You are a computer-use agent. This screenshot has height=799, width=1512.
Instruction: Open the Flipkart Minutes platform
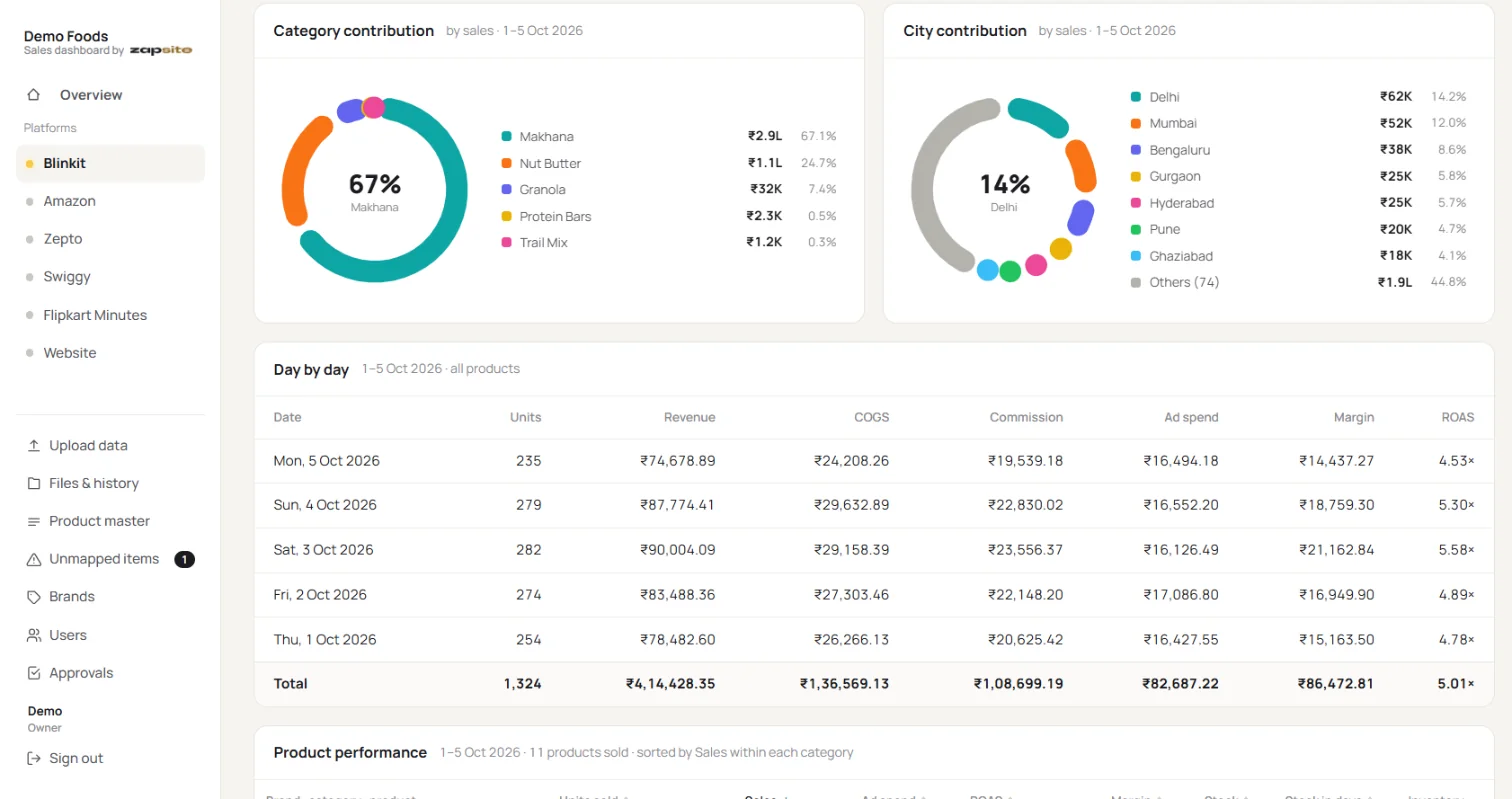click(x=110, y=315)
